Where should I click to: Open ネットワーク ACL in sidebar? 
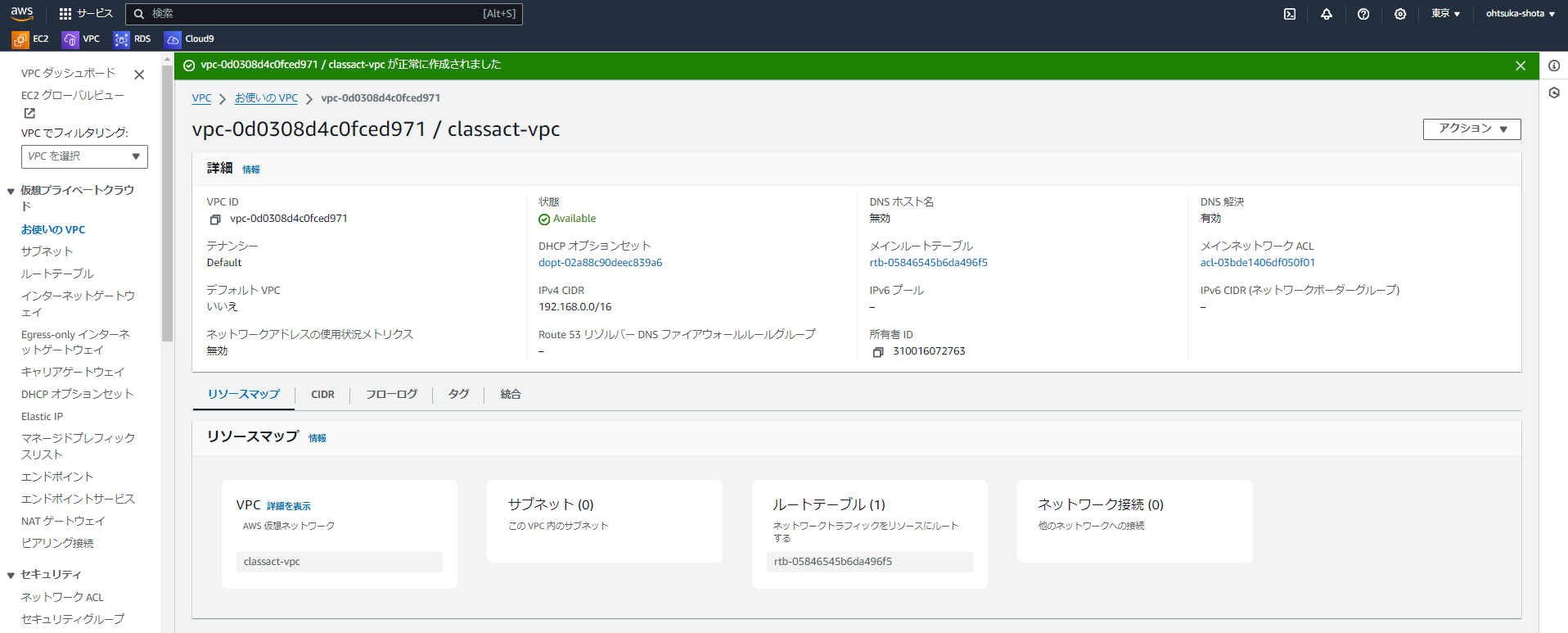pos(62,598)
